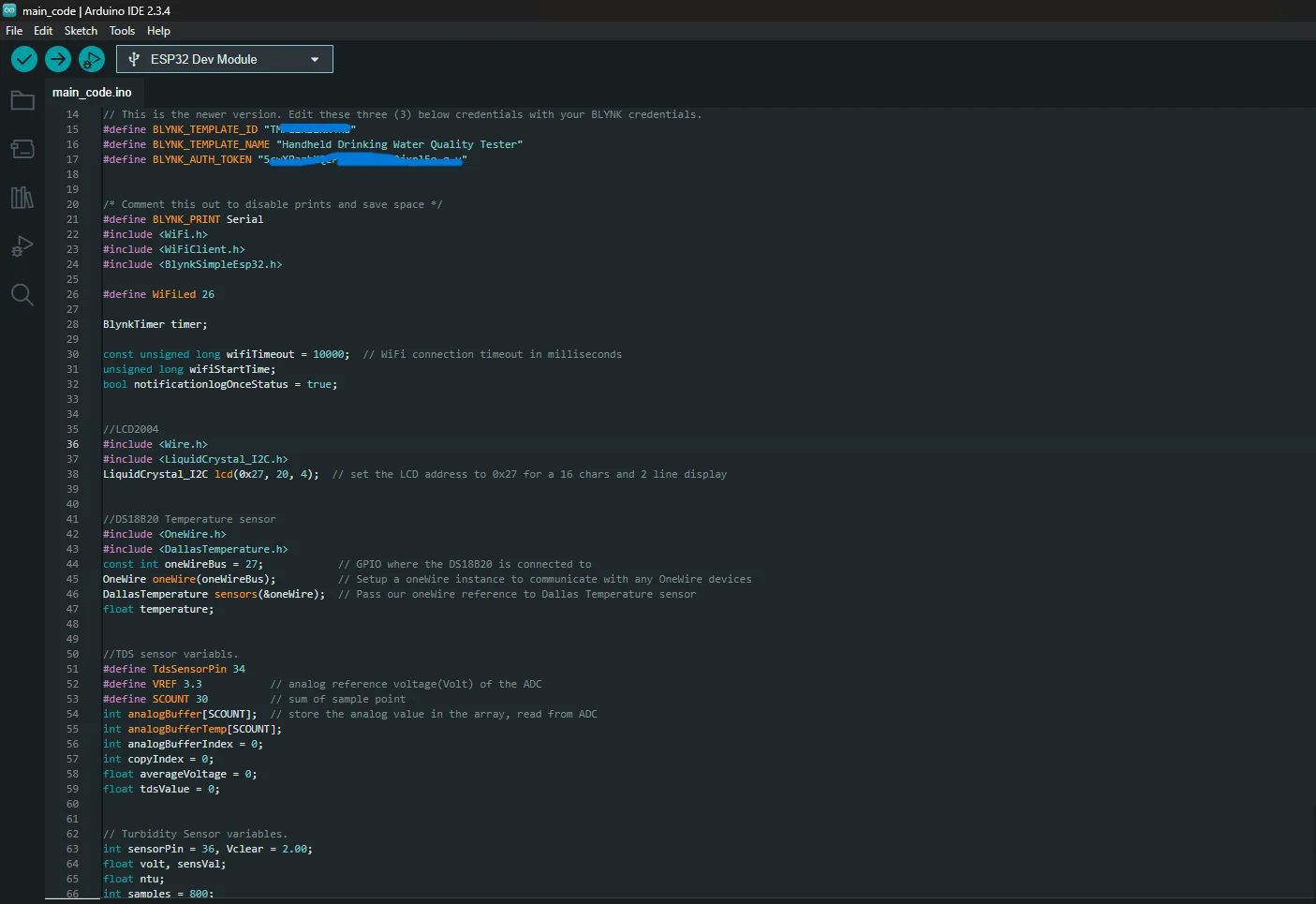Click the 'const int oneWireBus = 27;' line

click(183, 564)
